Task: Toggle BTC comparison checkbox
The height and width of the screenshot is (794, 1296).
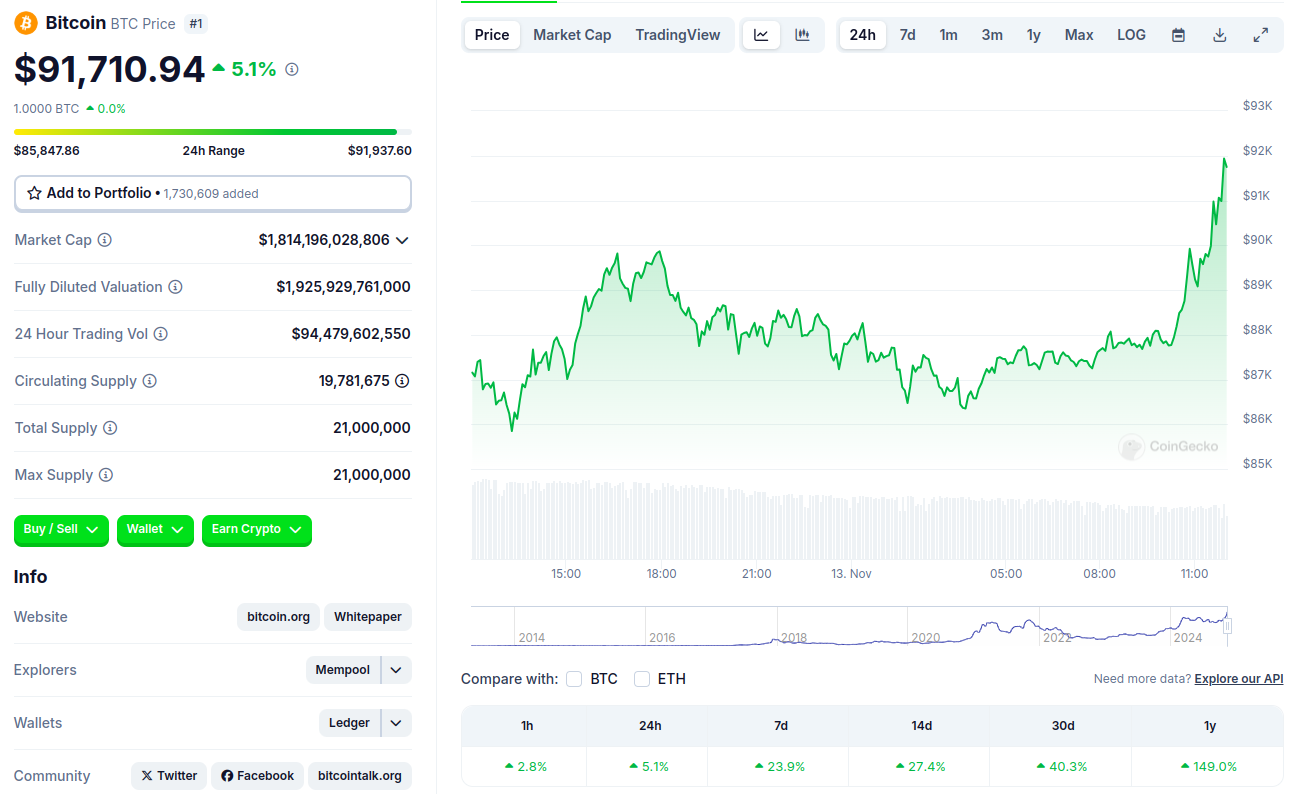Action: coord(574,679)
